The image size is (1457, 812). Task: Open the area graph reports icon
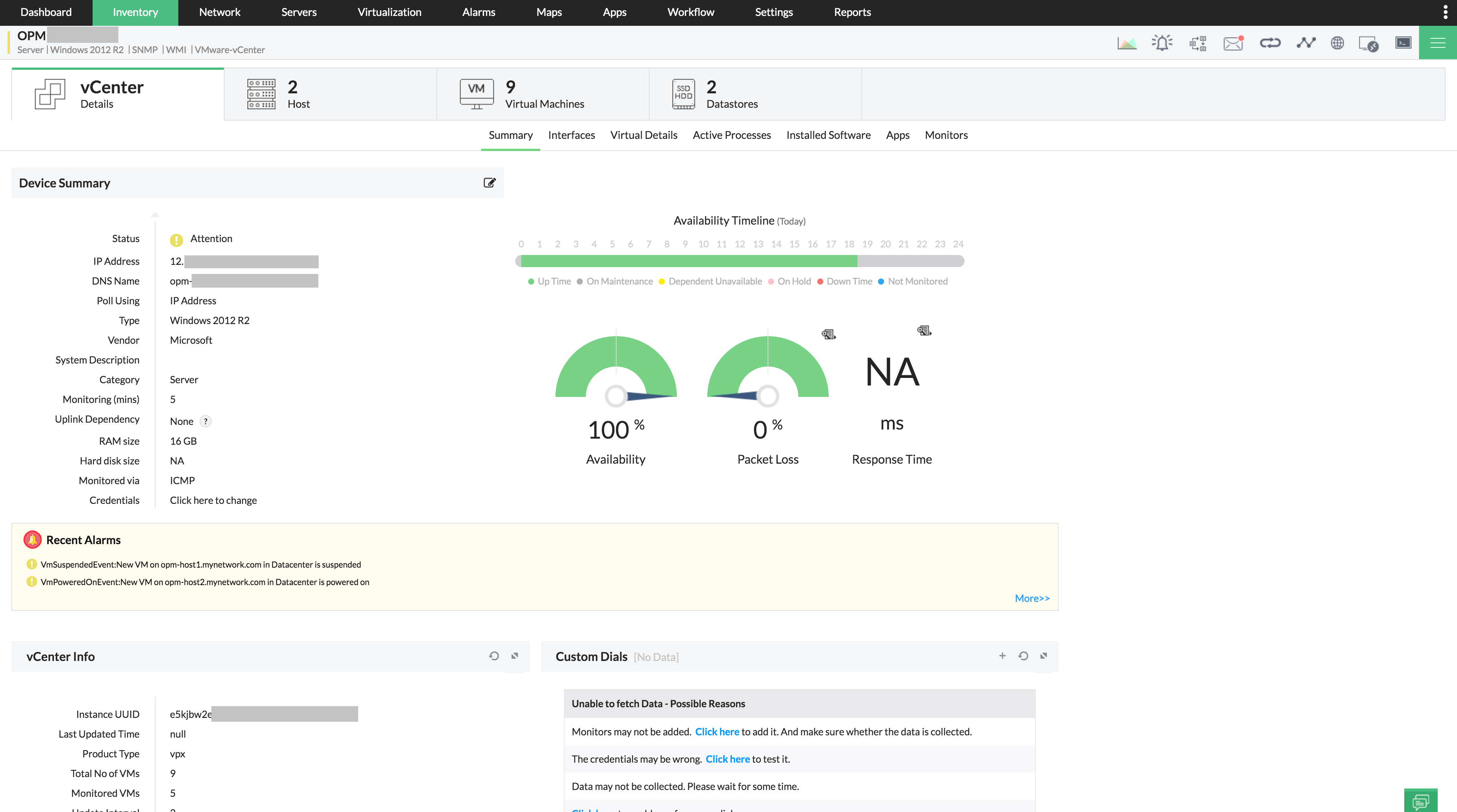(1127, 43)
